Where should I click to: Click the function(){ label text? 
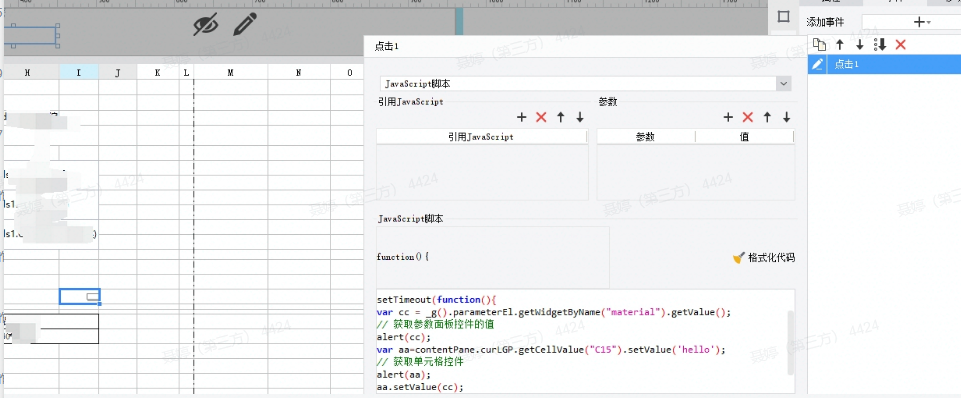(x=403, y=257)
